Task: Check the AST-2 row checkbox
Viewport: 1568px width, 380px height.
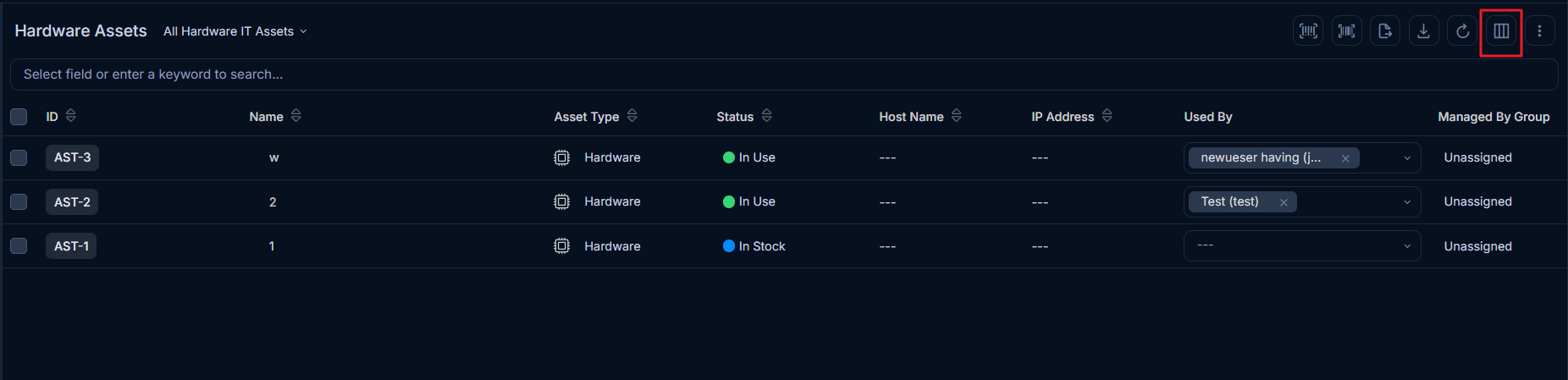Action: click(x=19, y=201)
